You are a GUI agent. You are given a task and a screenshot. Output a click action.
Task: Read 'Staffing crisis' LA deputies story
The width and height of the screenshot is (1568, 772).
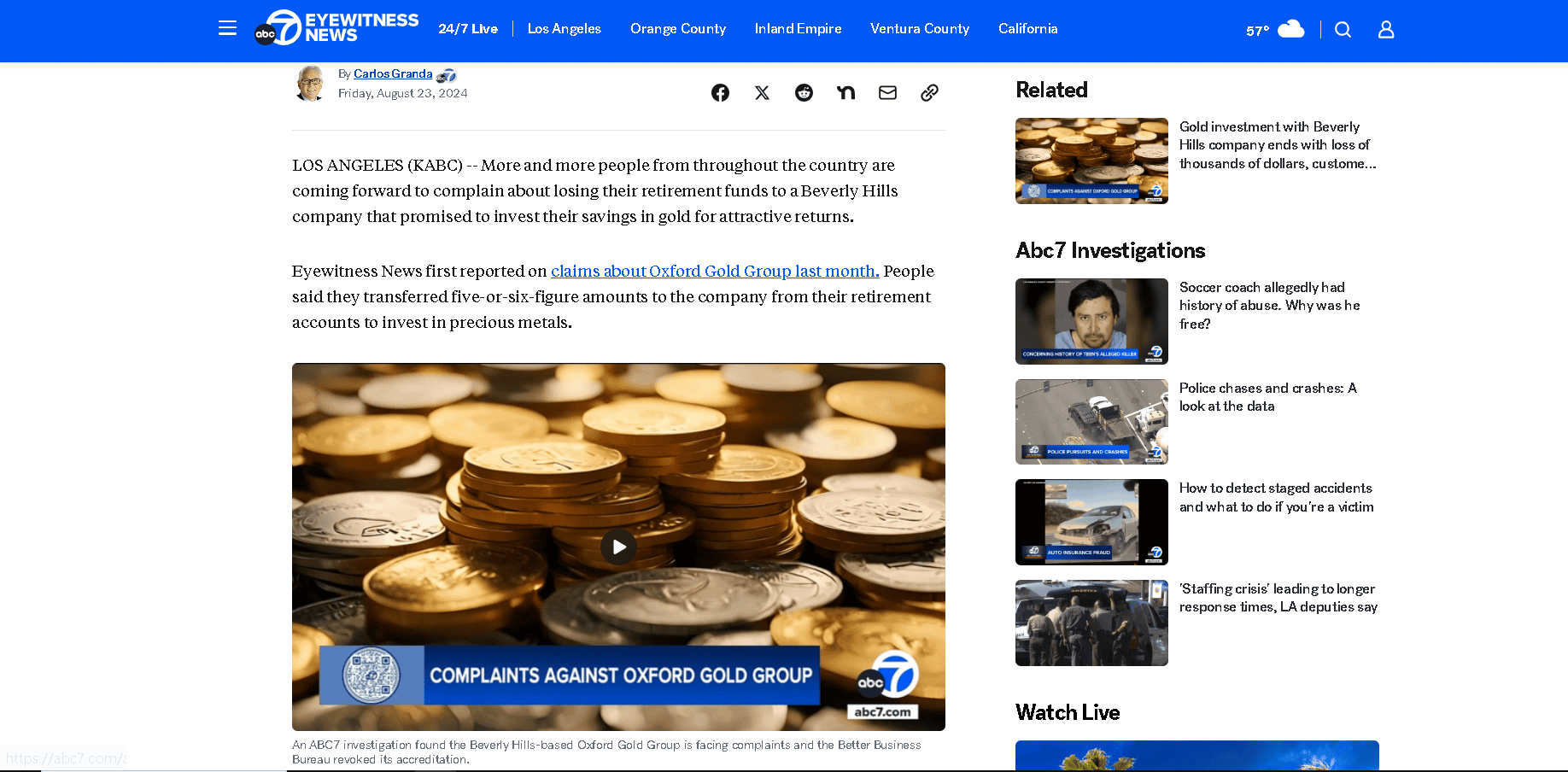click(x=1278, y=598)
